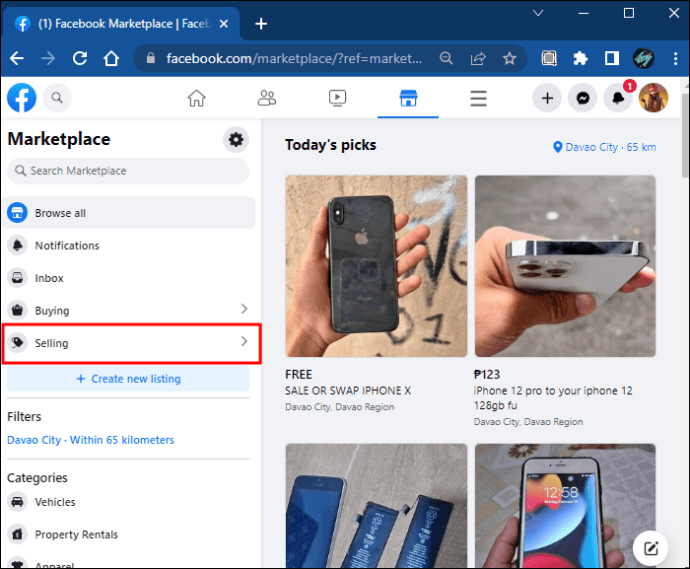Open the notifications bell icon
This screenshot has width=690, height=569.
[618, 98]
